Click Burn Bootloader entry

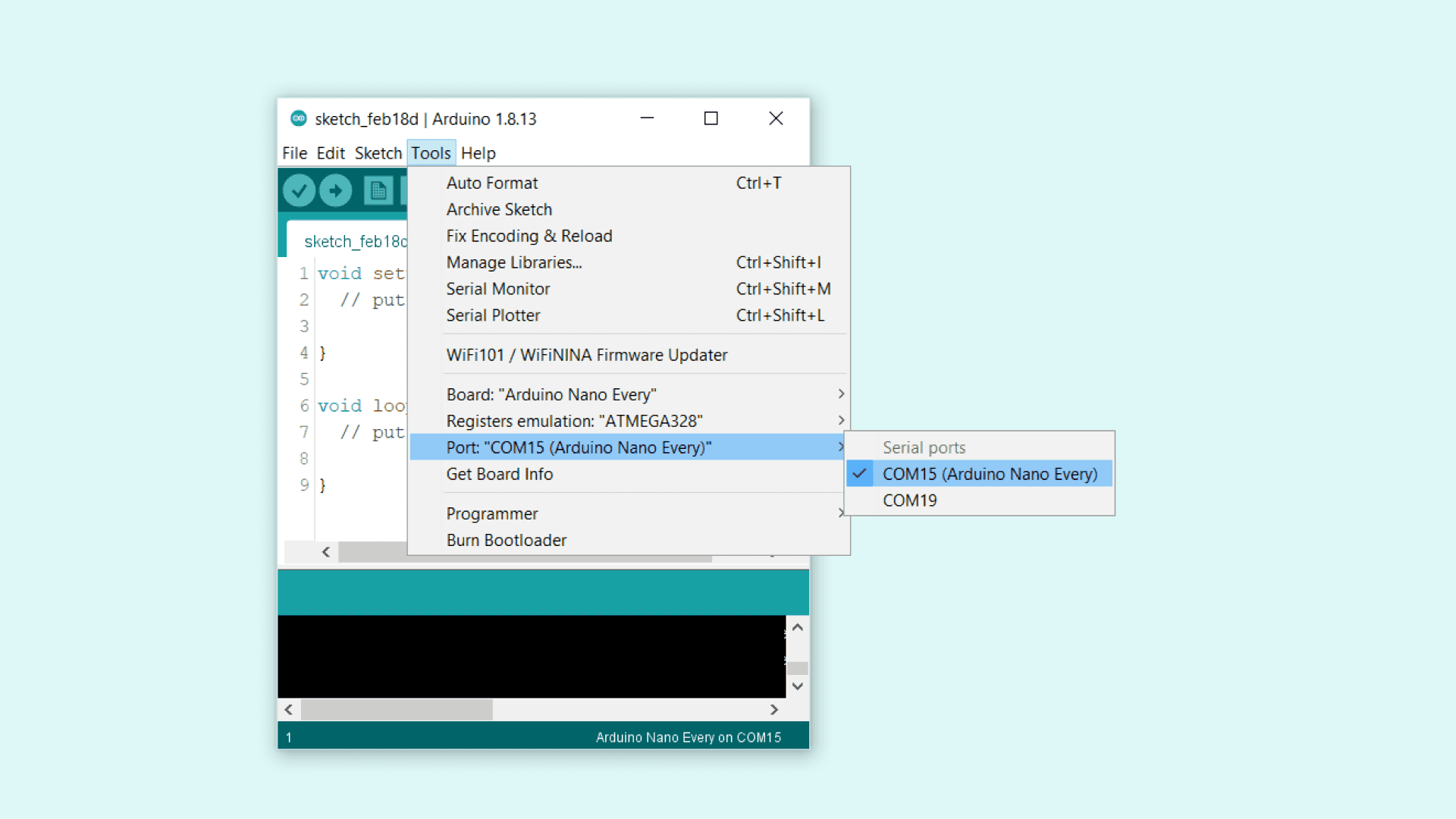(x=506, y=540)
